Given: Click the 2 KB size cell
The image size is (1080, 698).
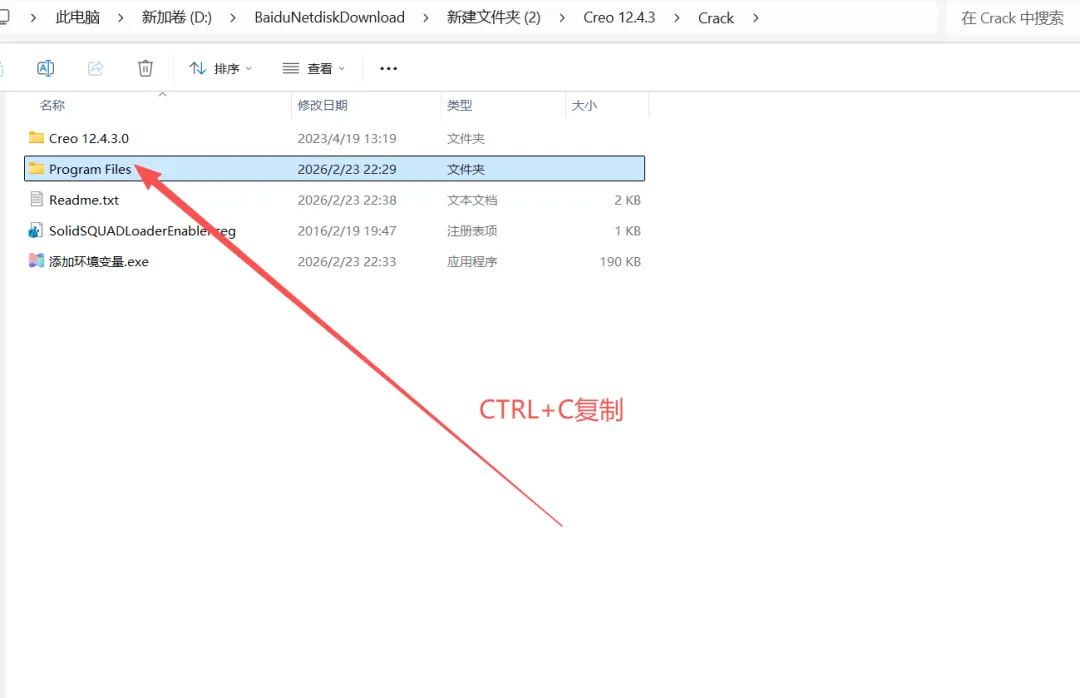Looking at the screenshot, I should click(627, 201).
